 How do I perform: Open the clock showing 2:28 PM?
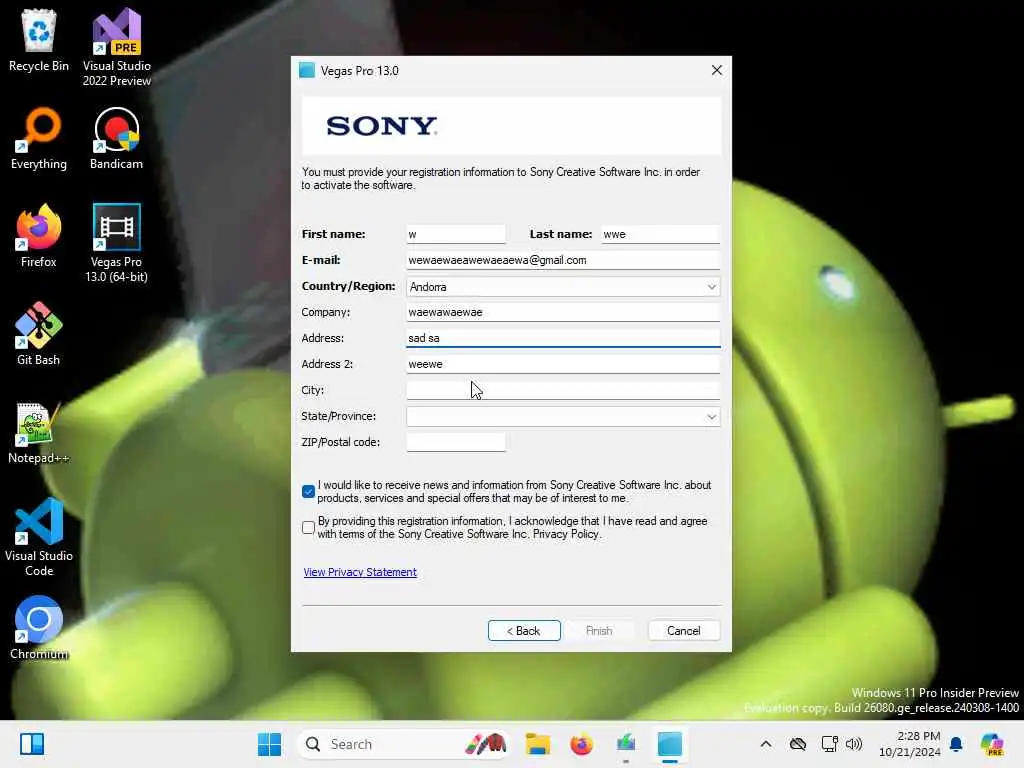coord(910,744)
